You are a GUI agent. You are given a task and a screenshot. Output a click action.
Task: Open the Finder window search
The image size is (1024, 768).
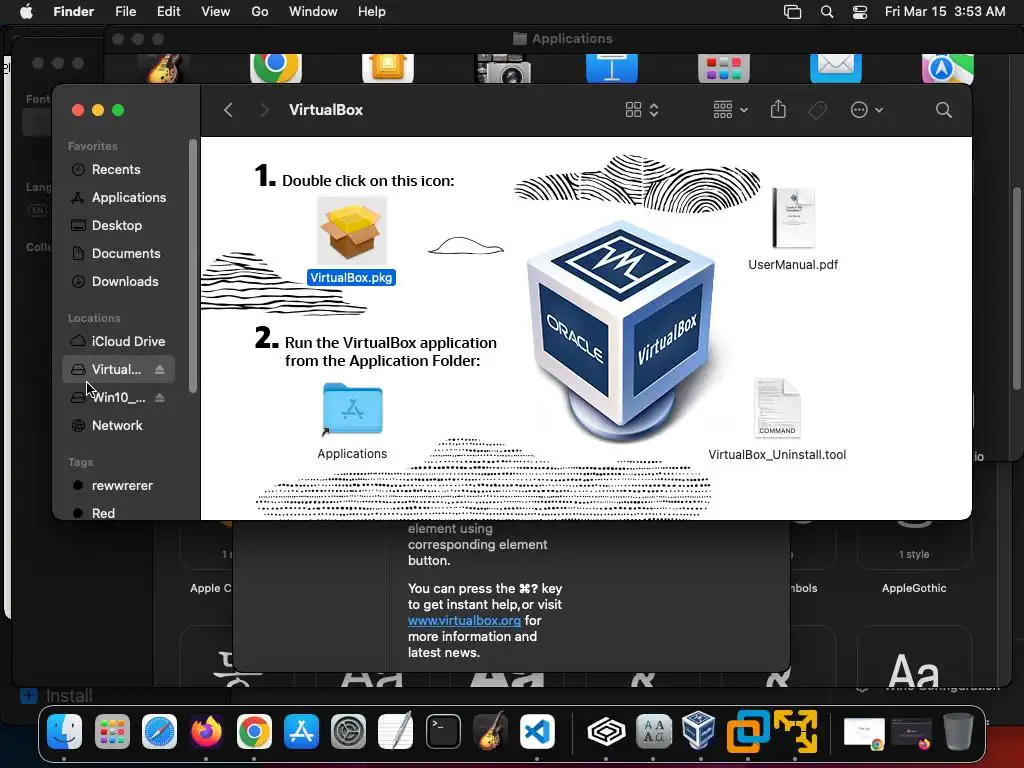click(943, 110)
